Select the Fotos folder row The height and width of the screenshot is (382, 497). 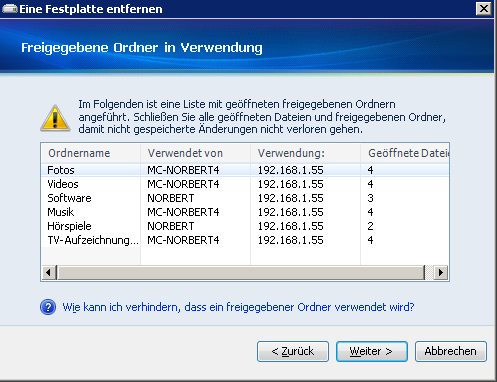click(x=245, y=170)
